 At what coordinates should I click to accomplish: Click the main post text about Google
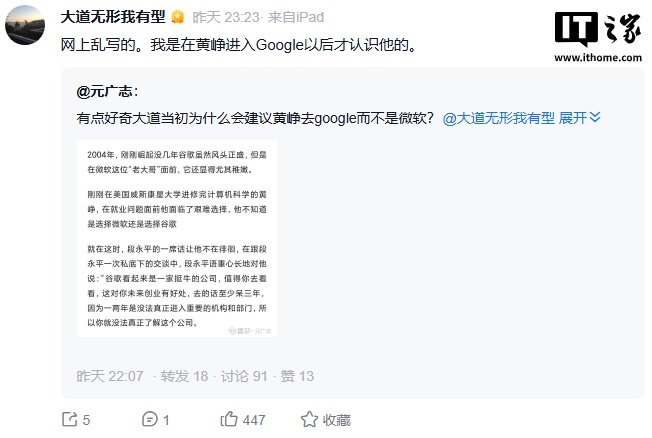coord(231,45)
